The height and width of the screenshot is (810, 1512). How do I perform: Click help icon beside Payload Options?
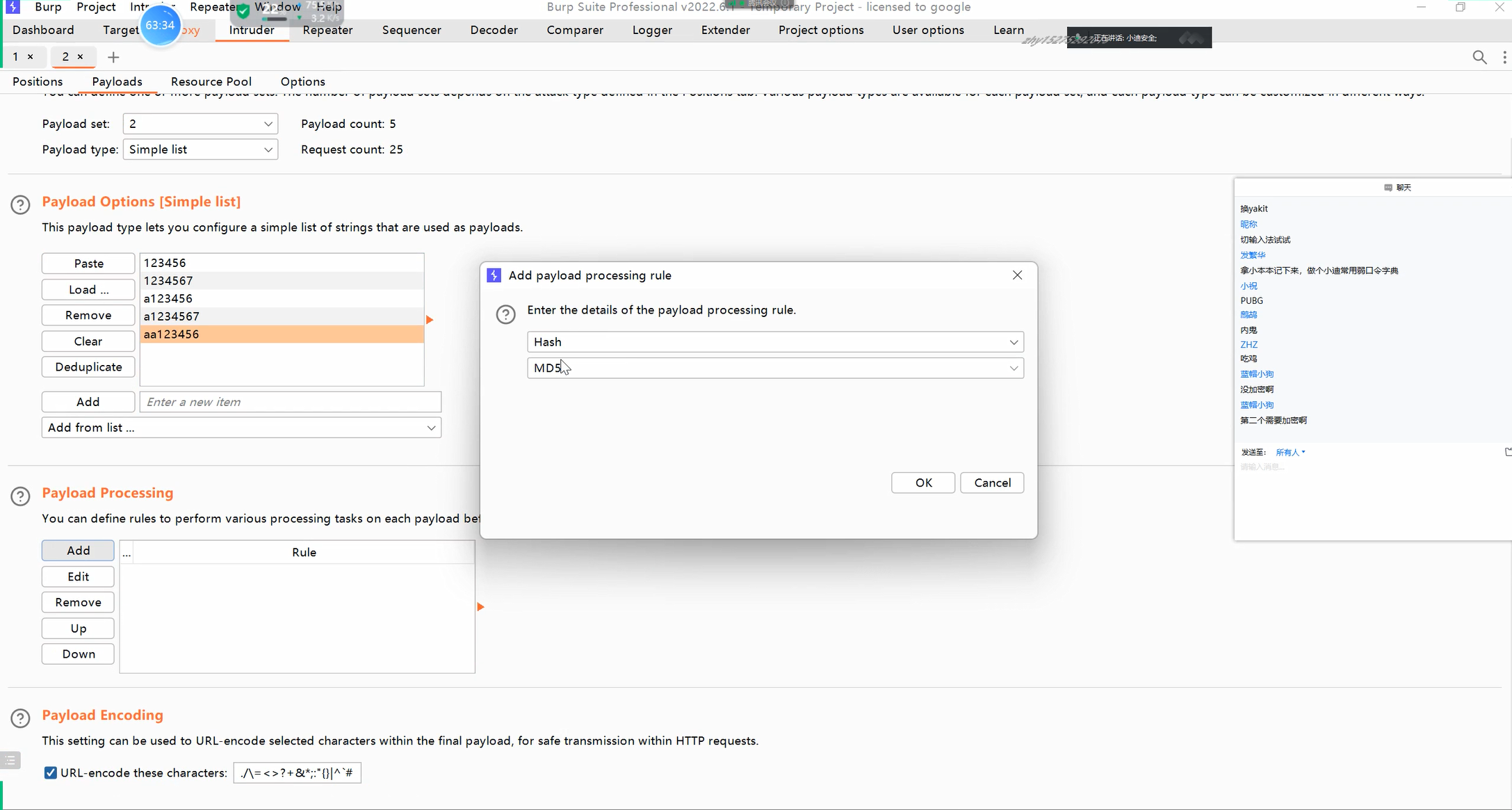(x=20, y=204)
